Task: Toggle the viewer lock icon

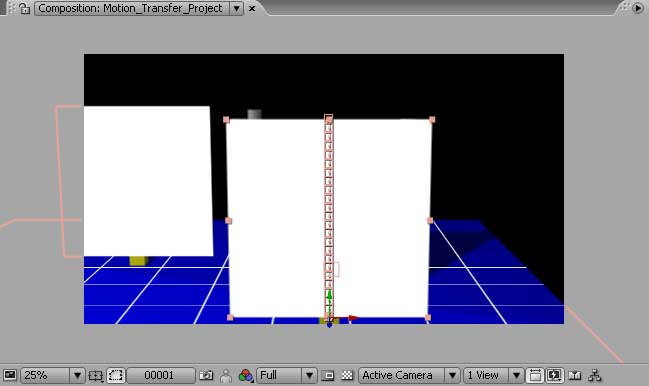Action: coord(24,8)
